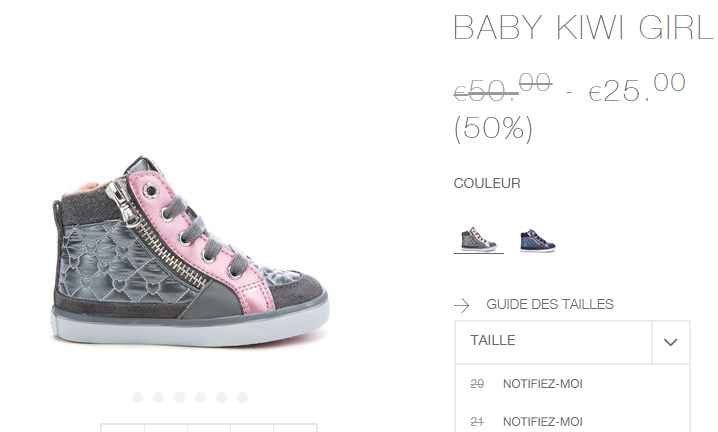The height and width of the screenshot is (432, 718).
Task: Choose Notifiez-moi for size 20
Action: 542,383
